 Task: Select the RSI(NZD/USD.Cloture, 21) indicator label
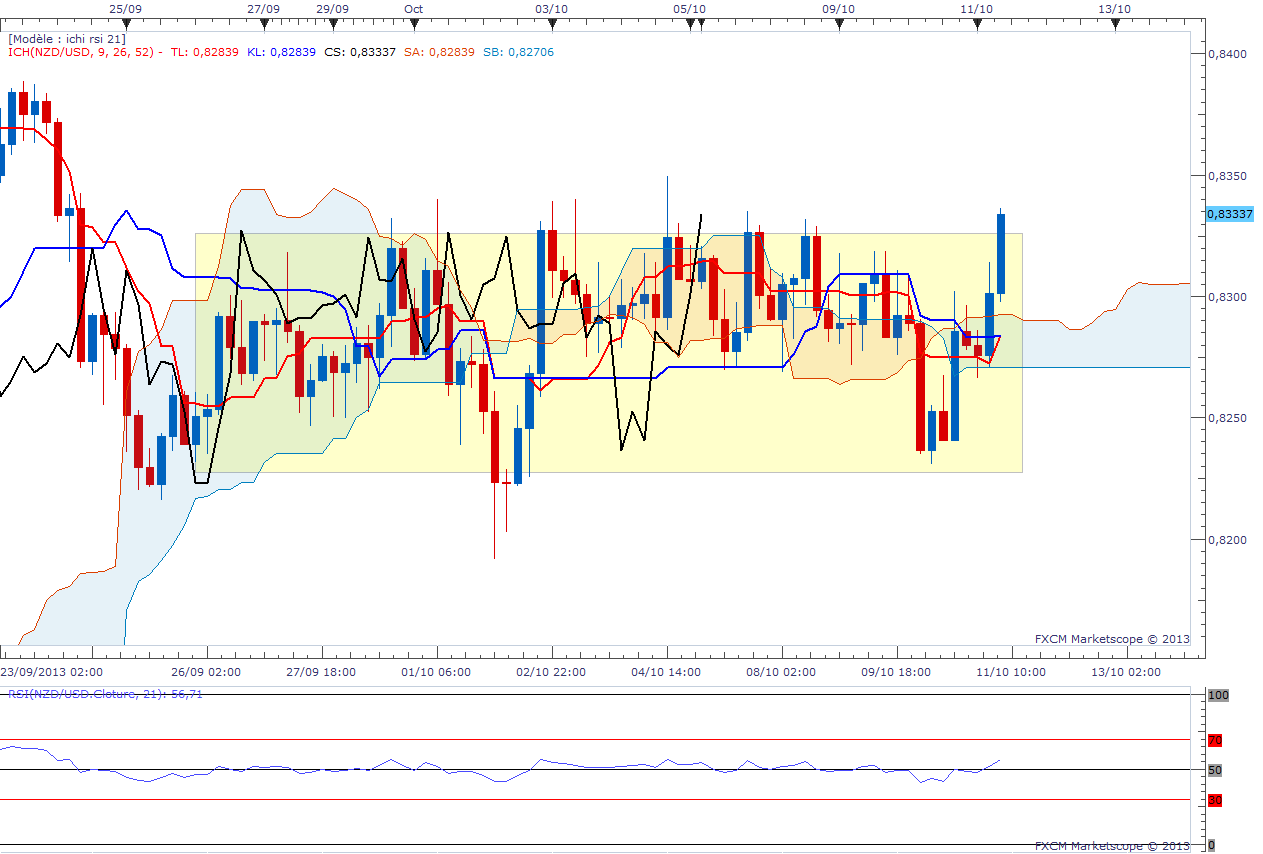105,693
